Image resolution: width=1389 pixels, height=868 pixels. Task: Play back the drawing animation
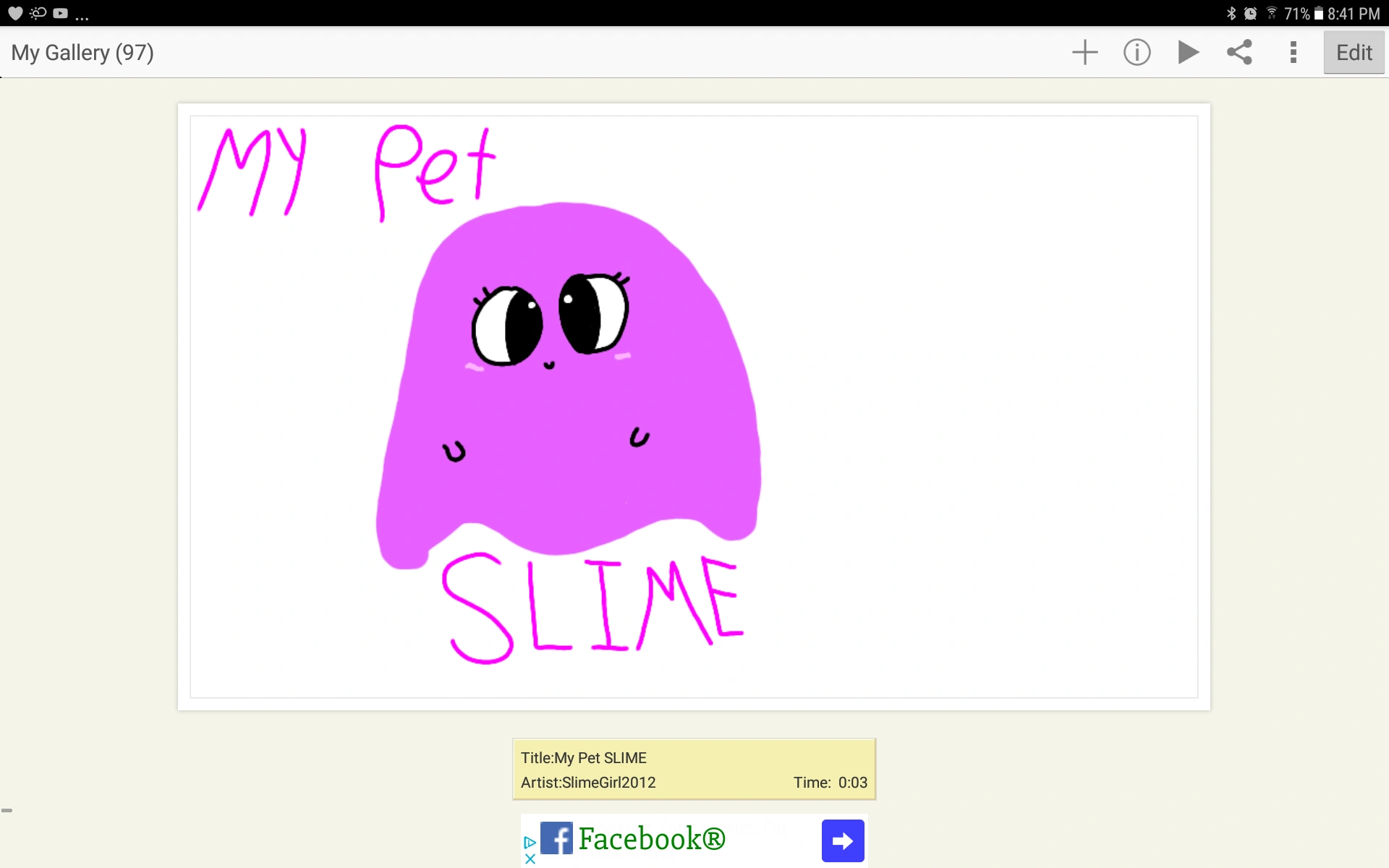point(1187,51)
